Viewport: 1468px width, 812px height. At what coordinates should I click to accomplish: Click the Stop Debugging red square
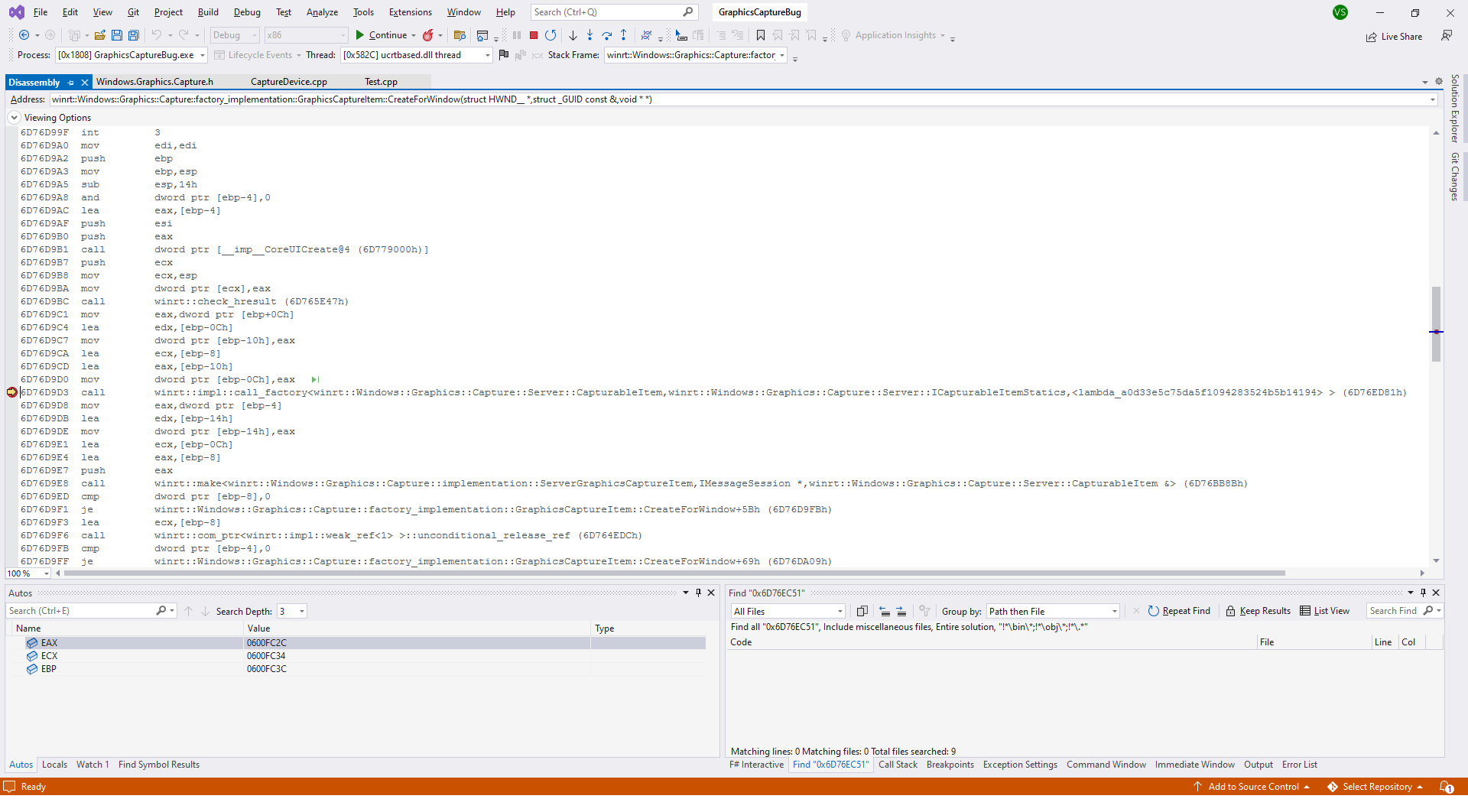click(534, 35)
